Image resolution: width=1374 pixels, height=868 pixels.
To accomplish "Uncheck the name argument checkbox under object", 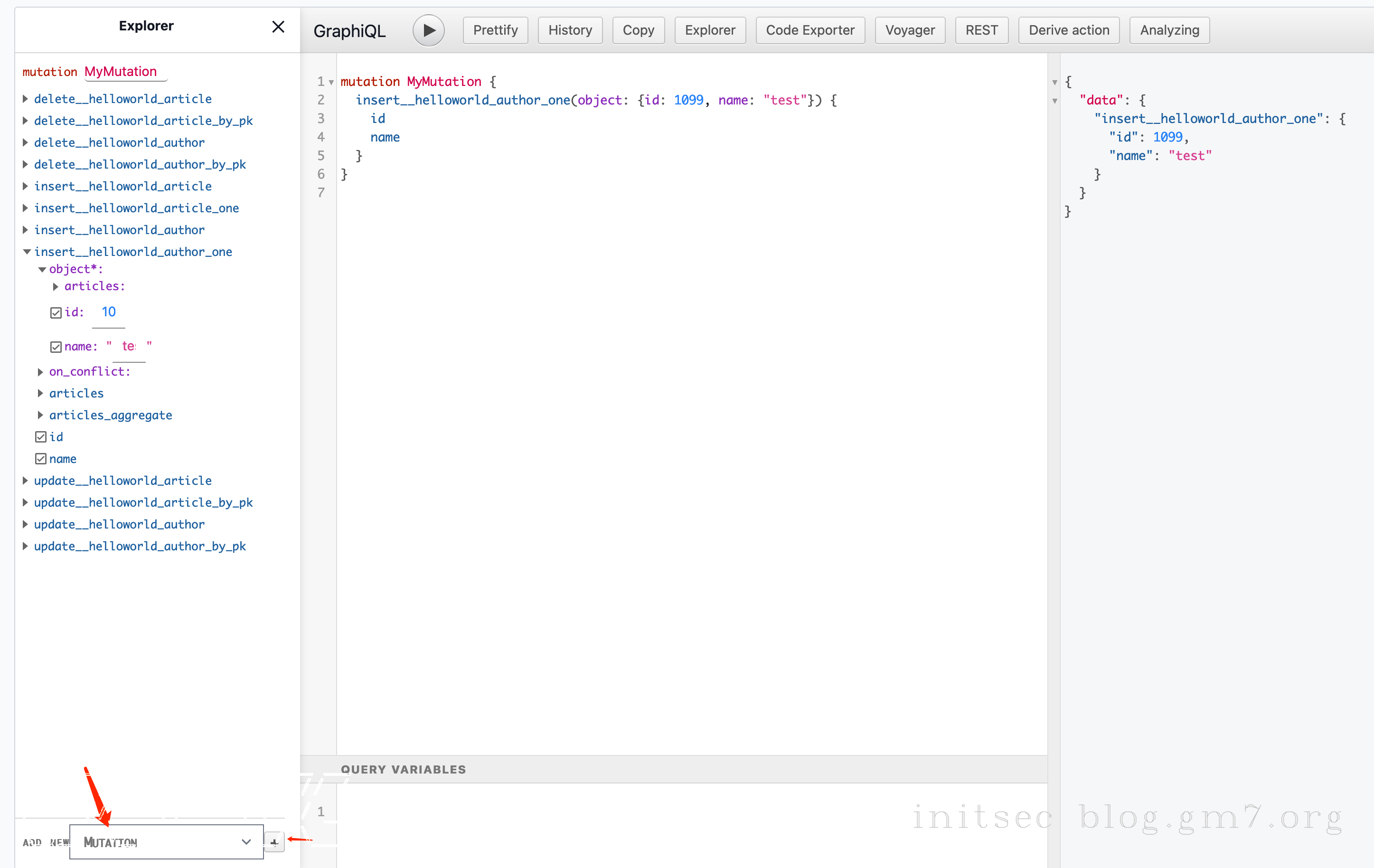I will (56, 347).
